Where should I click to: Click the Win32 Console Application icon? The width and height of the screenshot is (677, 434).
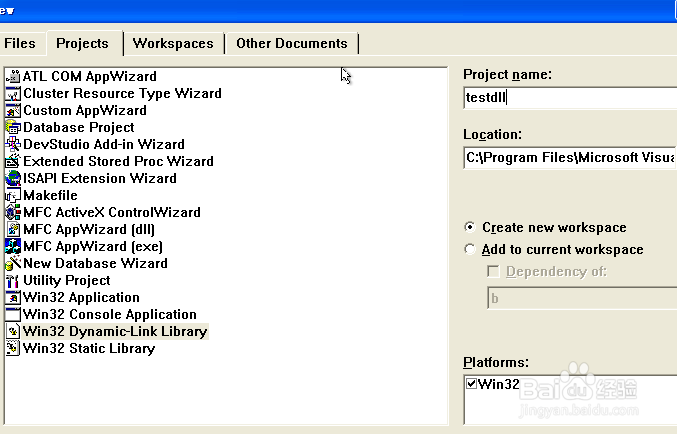pyautogui.click(x=13, y=314)
